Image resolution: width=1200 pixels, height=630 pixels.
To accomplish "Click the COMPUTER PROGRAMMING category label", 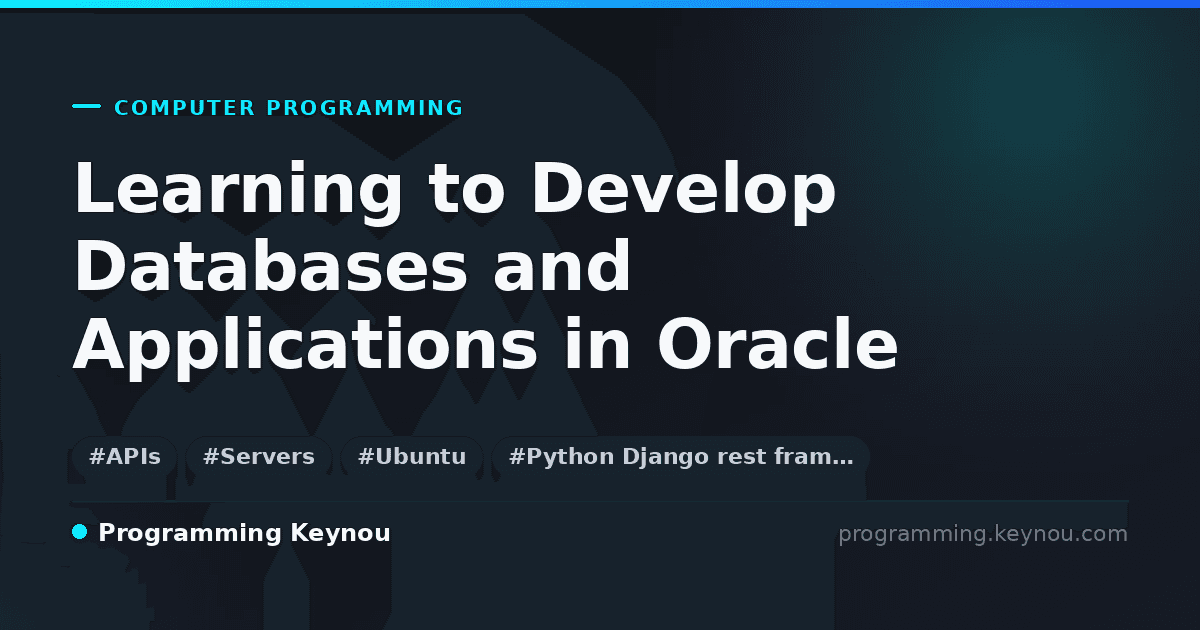I will (289, 108).
